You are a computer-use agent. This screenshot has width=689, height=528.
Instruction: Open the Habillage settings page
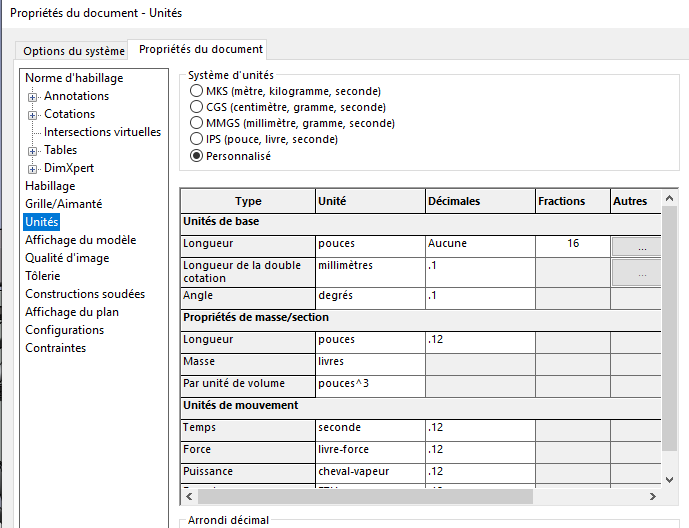(50, 186)
